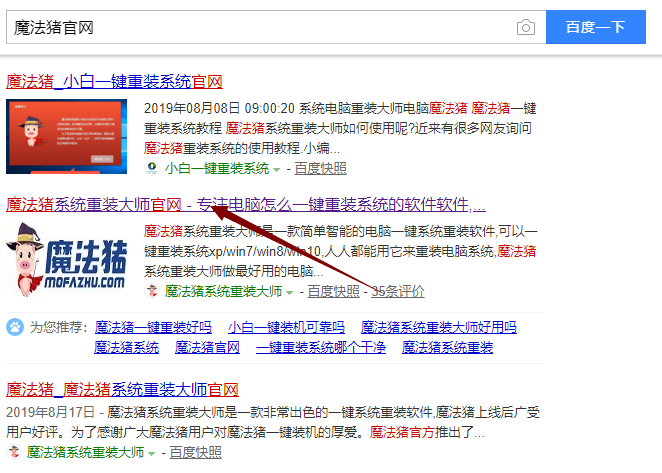View the 35条评价 reviews link

tap(398, 291)
